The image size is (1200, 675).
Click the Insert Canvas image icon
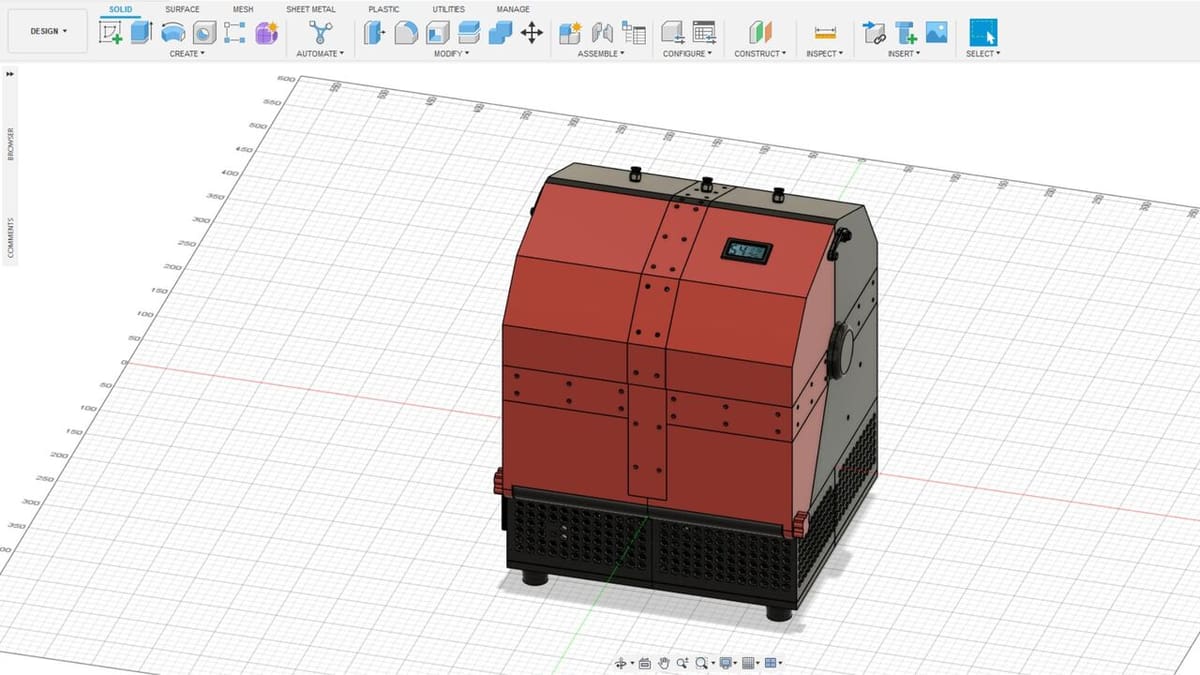[936, 33]
